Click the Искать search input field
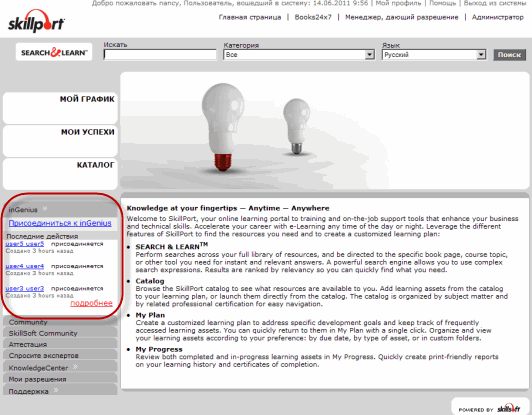 pos(160,55)
